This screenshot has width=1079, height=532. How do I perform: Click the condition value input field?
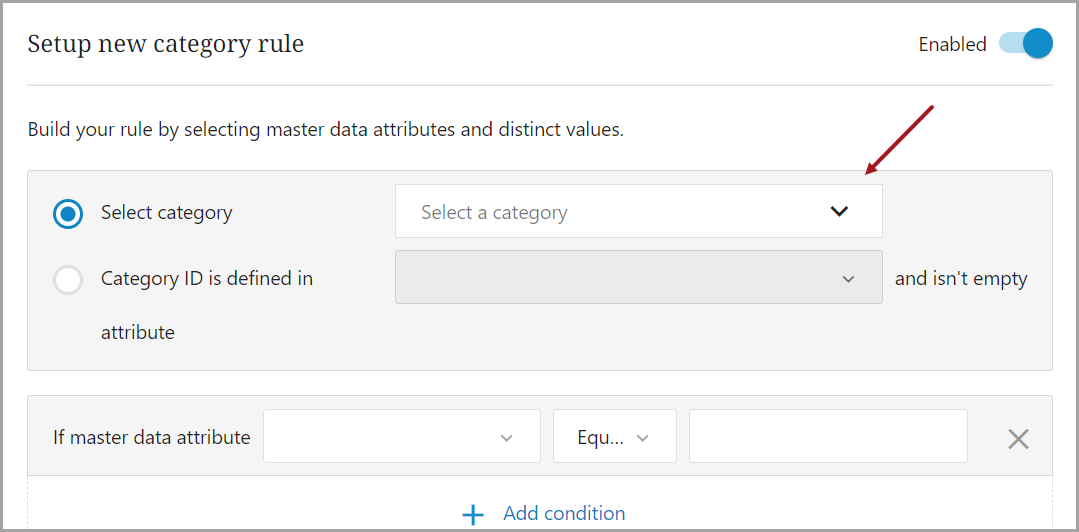[x=828, y=437]
